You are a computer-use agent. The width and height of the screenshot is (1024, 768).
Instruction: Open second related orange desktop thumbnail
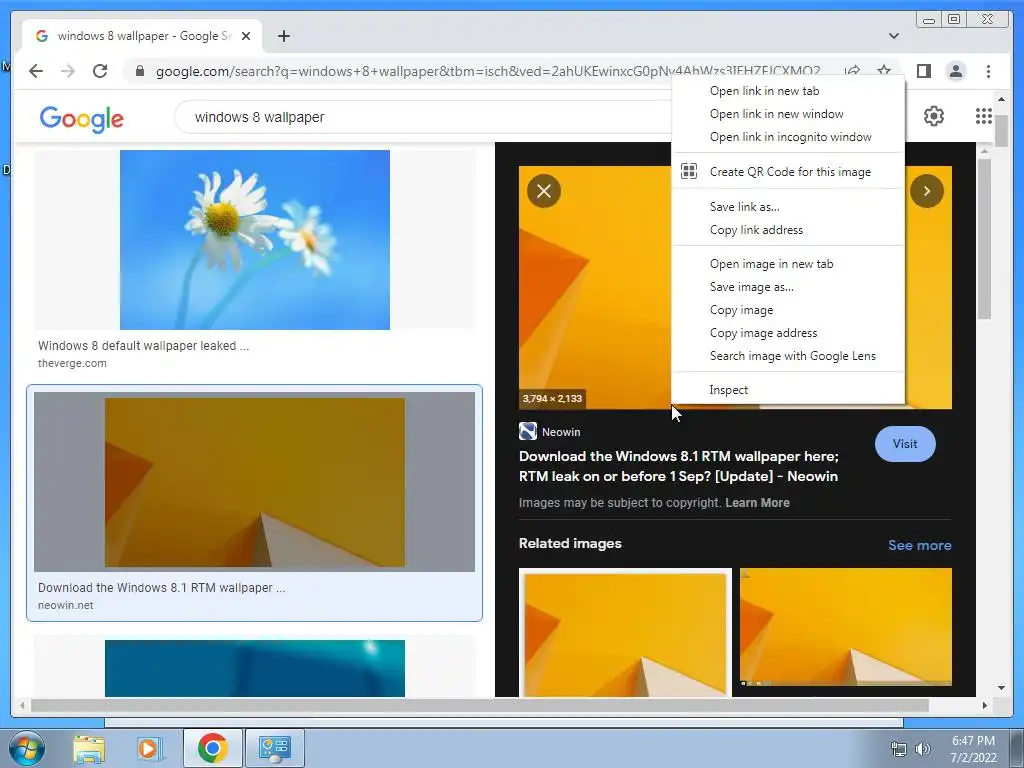tap(846, 627)
